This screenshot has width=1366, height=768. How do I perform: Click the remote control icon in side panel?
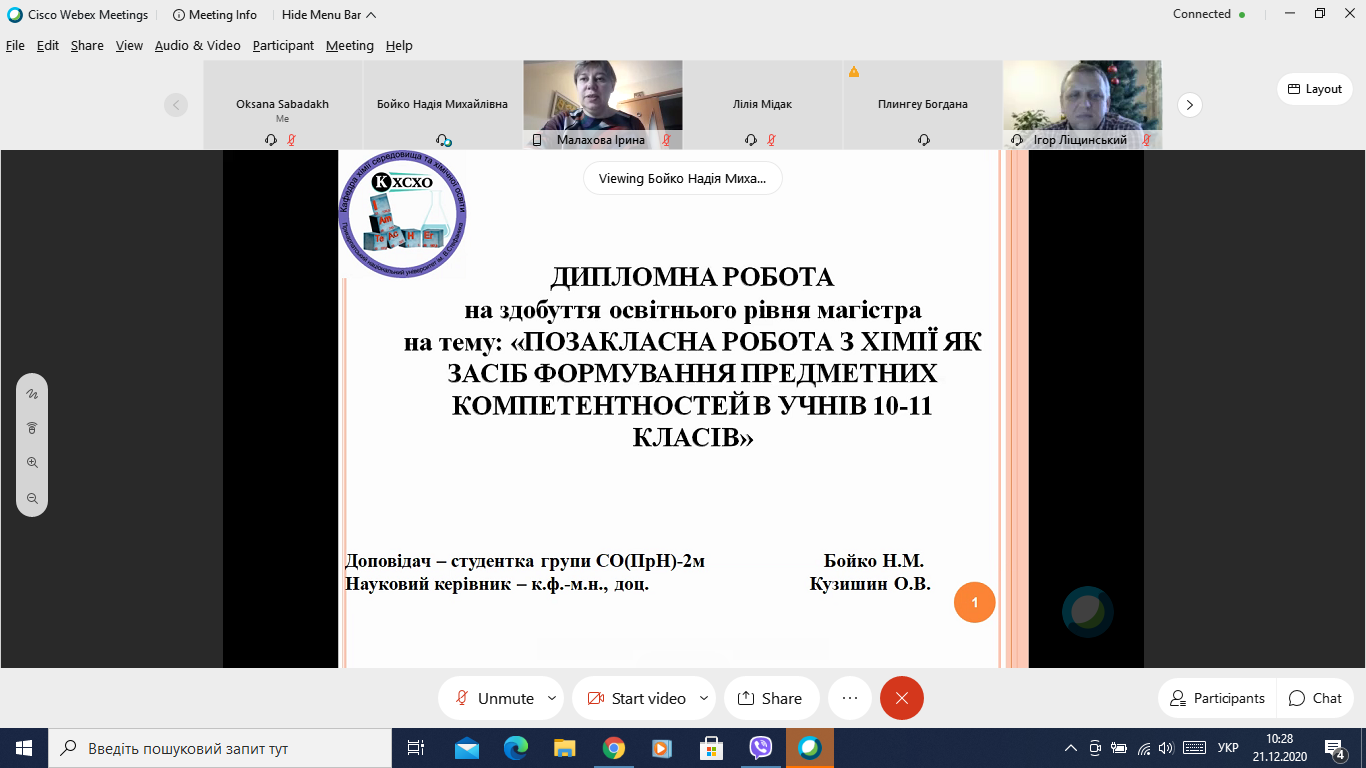pyautogui.click(x=32, y=428)
